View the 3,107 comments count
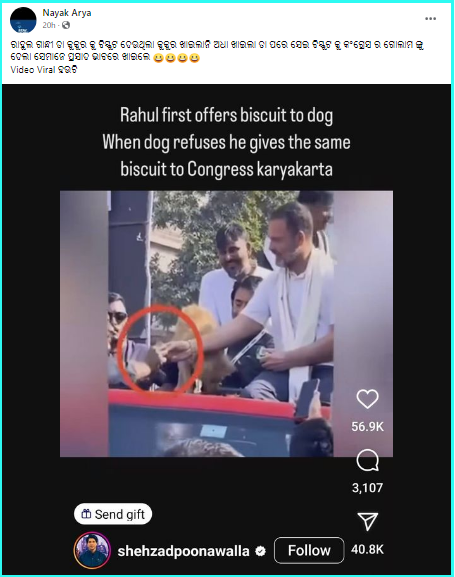The image size is (455, 577). coord(367,488)
